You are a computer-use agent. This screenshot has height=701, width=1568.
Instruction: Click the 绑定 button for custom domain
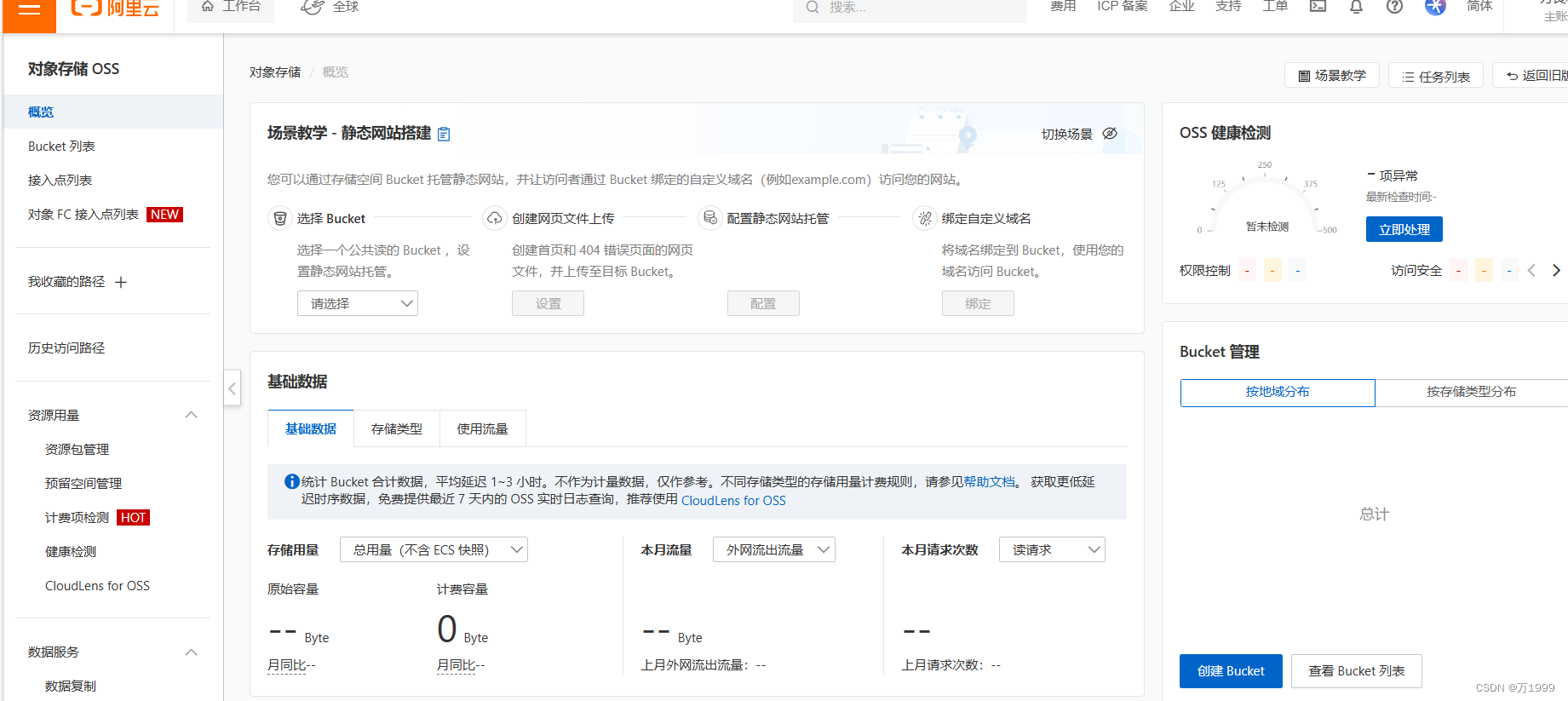click(978, 303)
